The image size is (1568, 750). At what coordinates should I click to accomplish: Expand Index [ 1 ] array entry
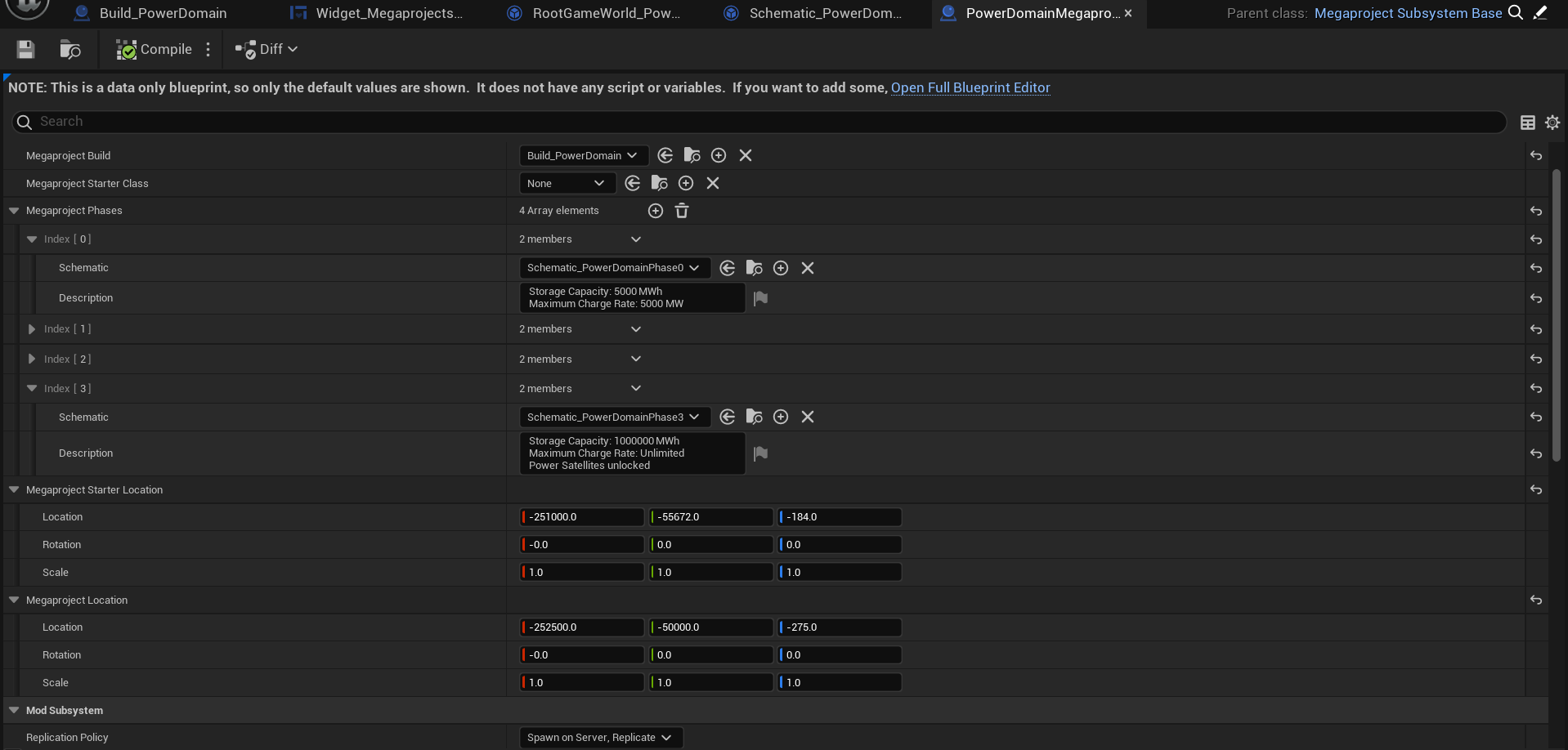32,329
